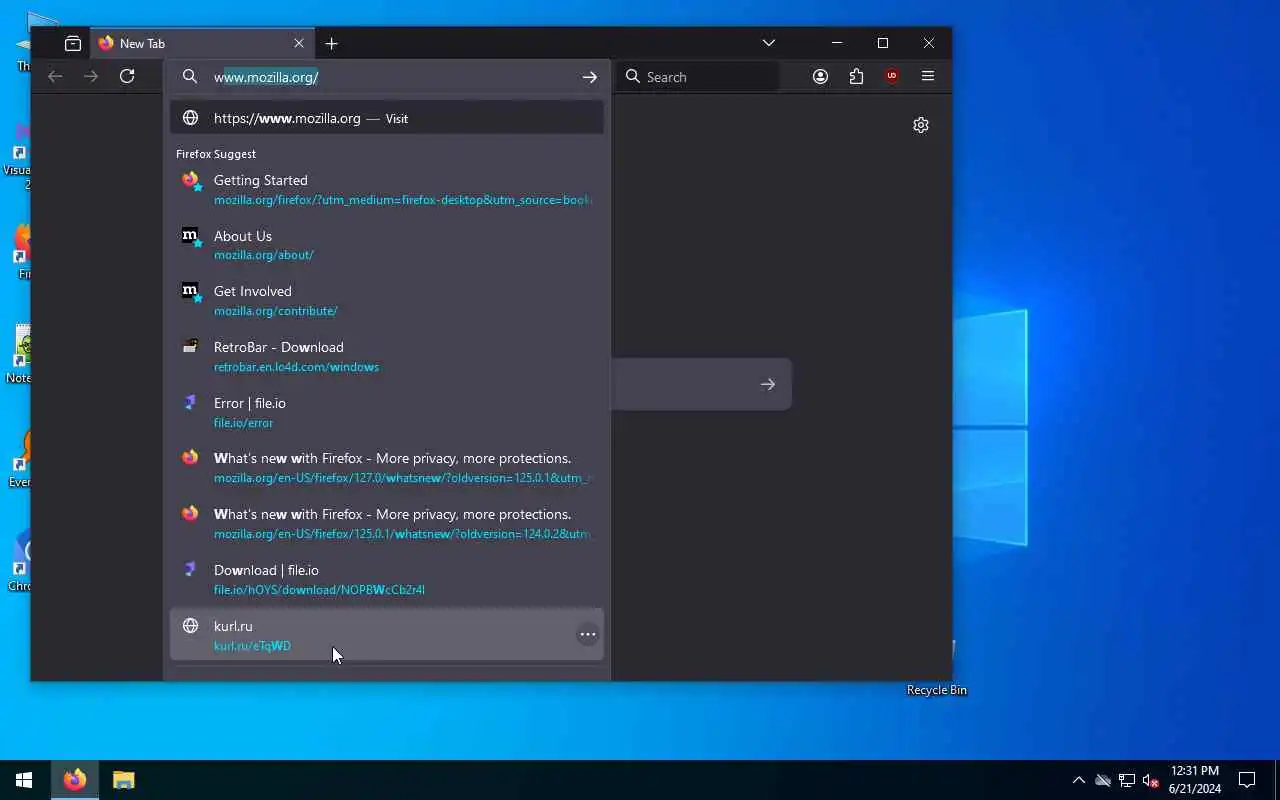Open the Firefox account icon

(820, 76)
